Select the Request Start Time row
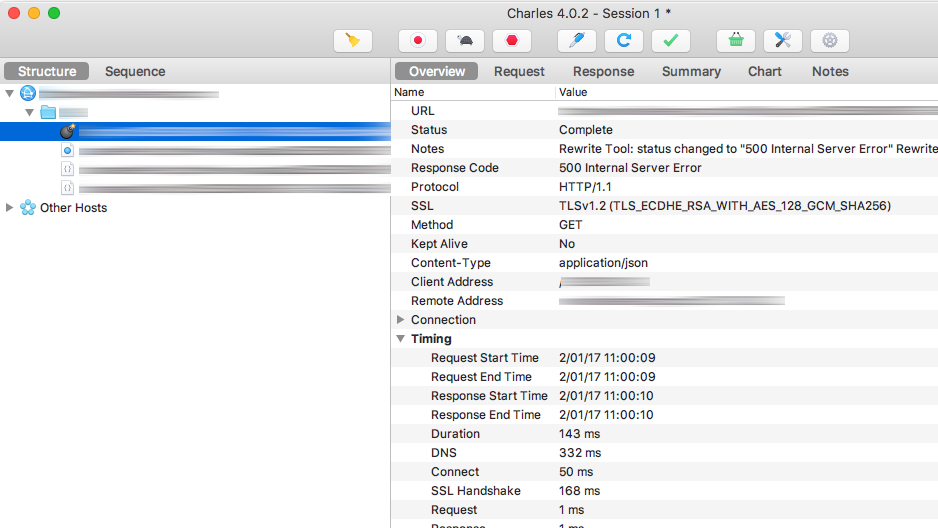Viewport: 938px width, 528px height. tap(665, 358)
